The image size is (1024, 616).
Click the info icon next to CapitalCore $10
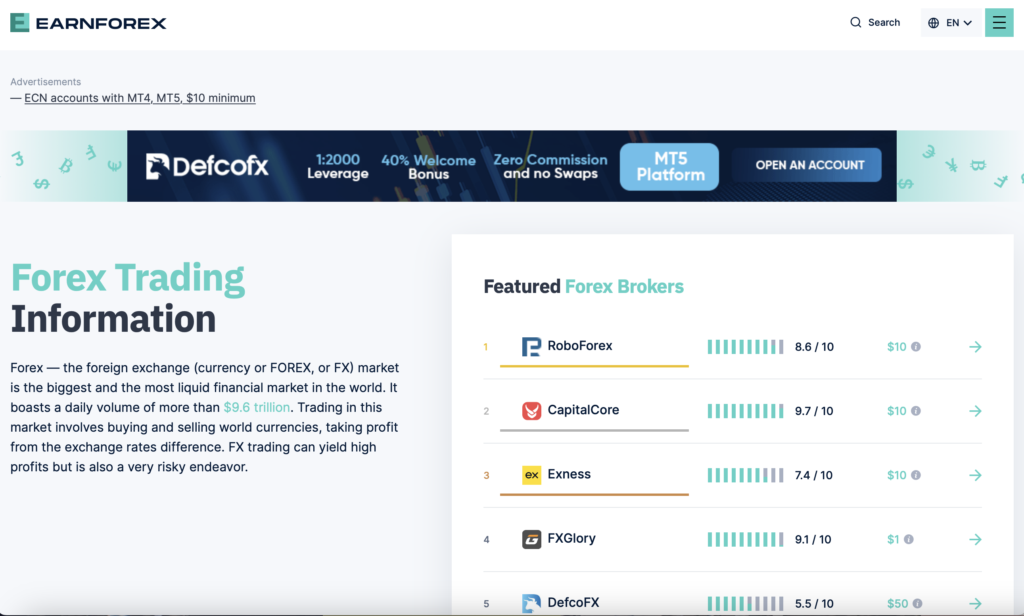(x=916, y=411)
